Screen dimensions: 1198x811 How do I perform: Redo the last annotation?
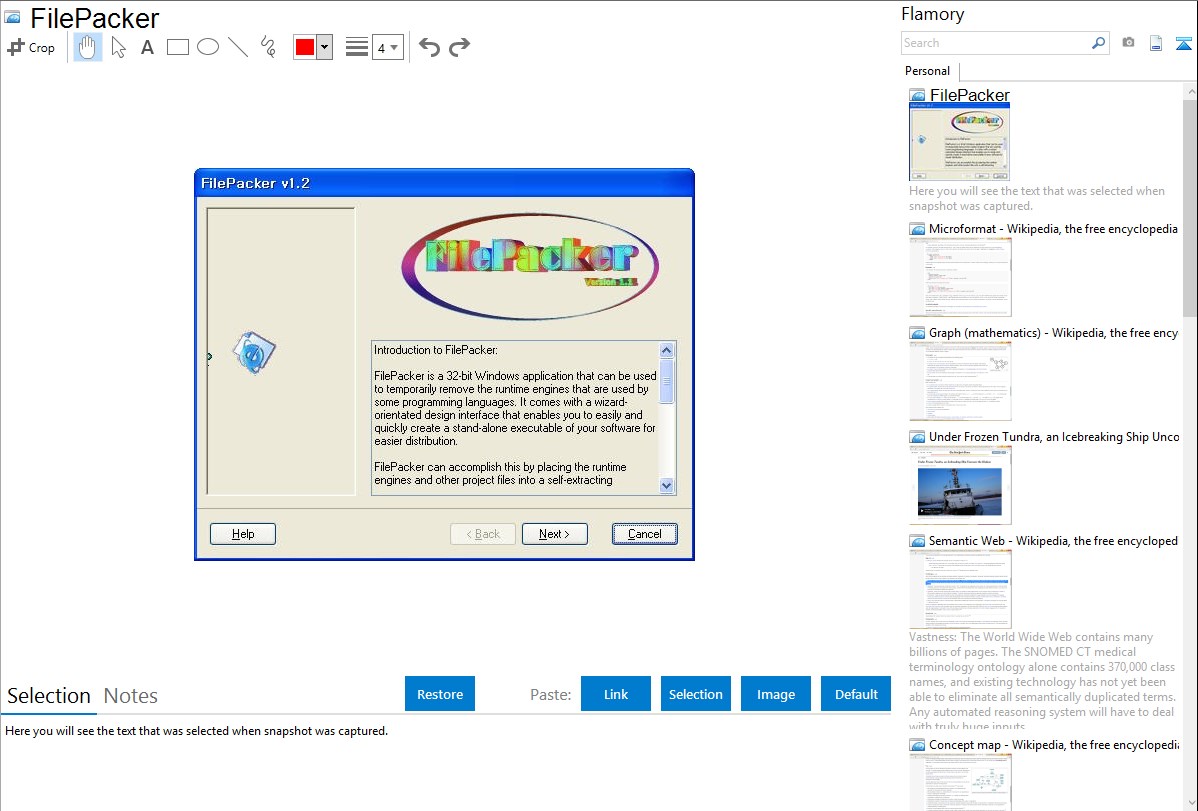(x=459, y=47)
